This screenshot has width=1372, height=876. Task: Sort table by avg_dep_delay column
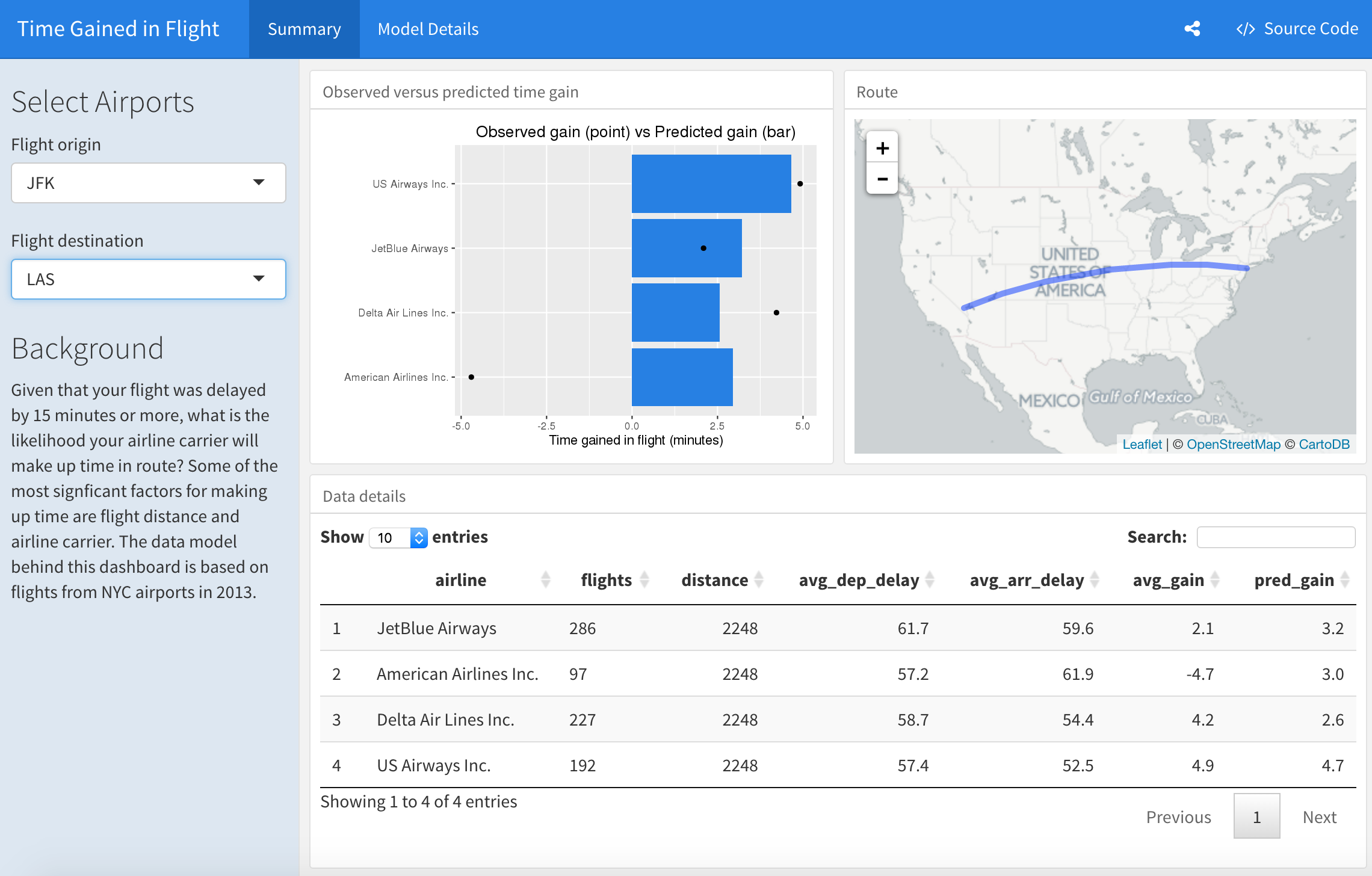(859, 580)
